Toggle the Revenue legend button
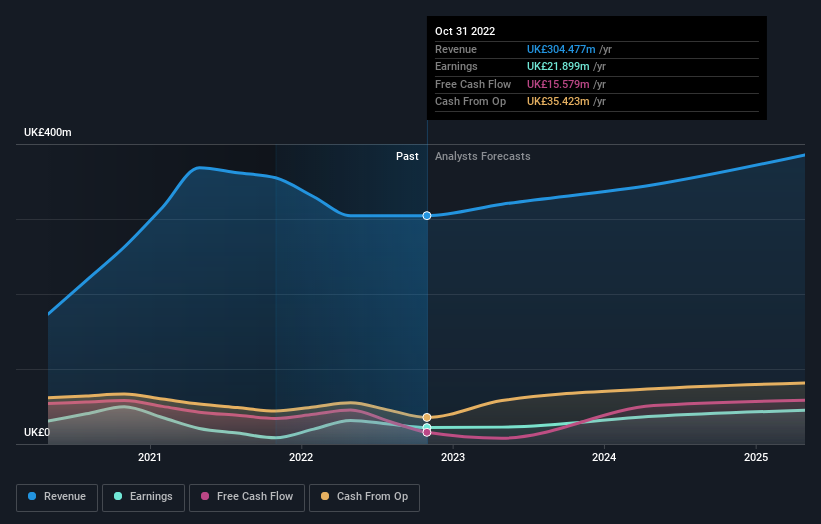This screenshot has width=821, height=524. [x=57, y=497]
